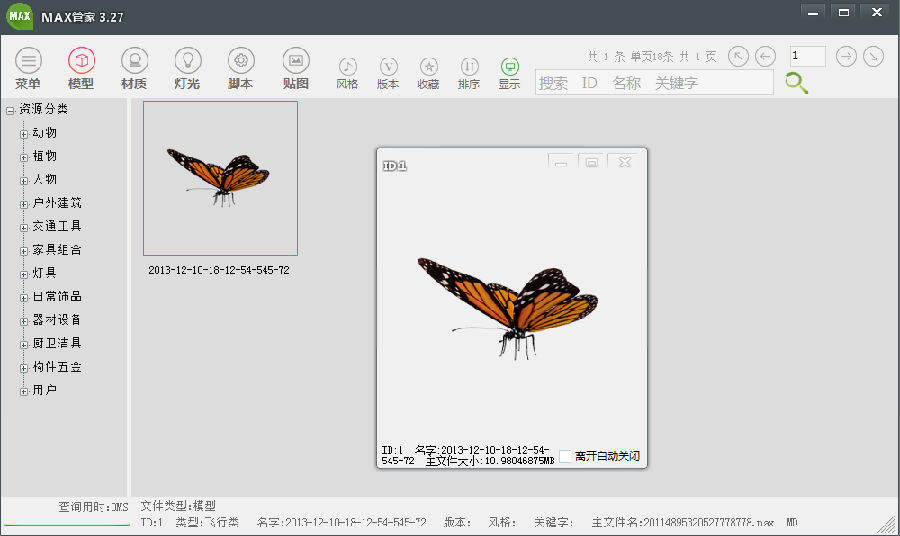
Task: Select 家具组合 in the category tree
Action: pyautogui.click(x=57, y=250)
